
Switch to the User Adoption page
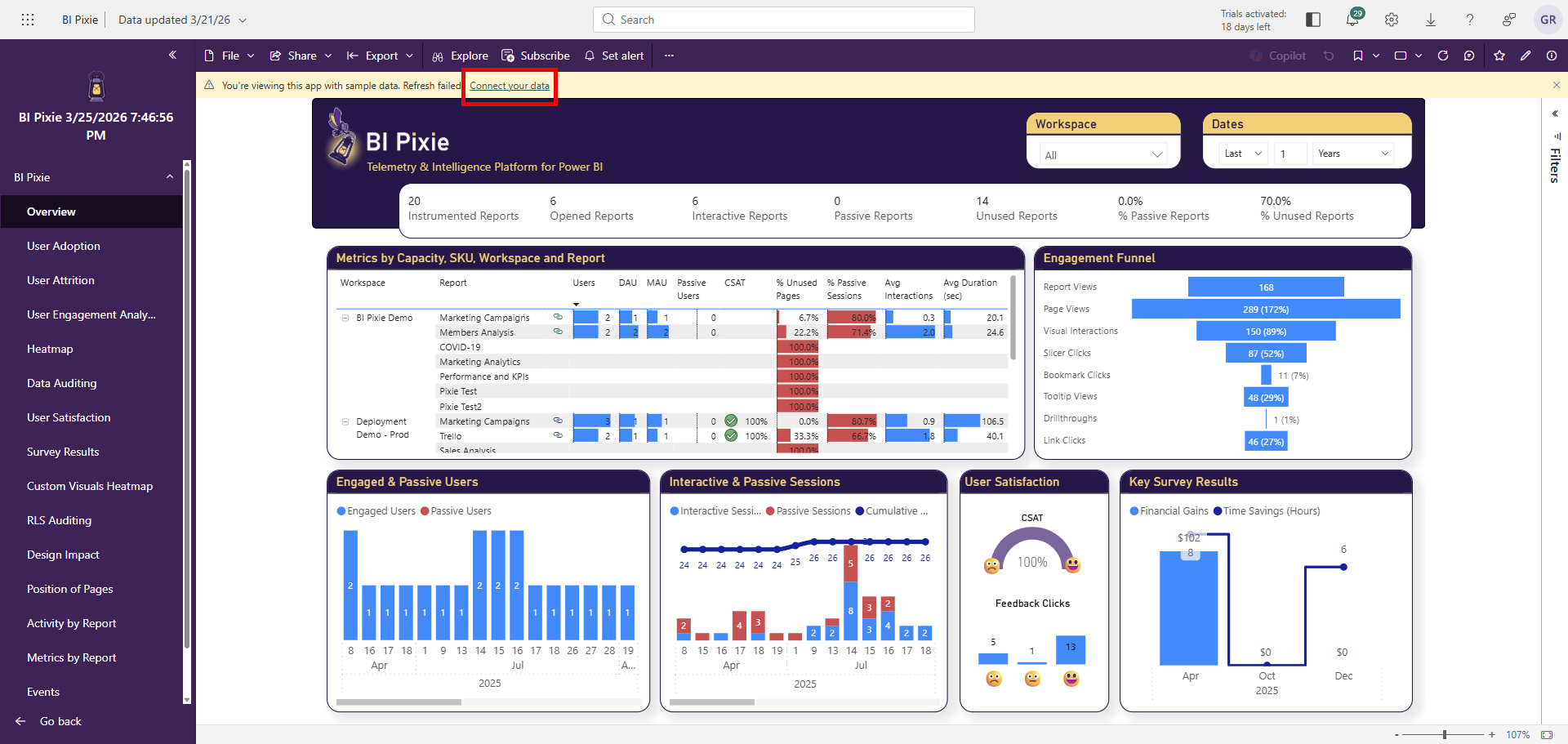pyautogui.click(x=64, y=246)
